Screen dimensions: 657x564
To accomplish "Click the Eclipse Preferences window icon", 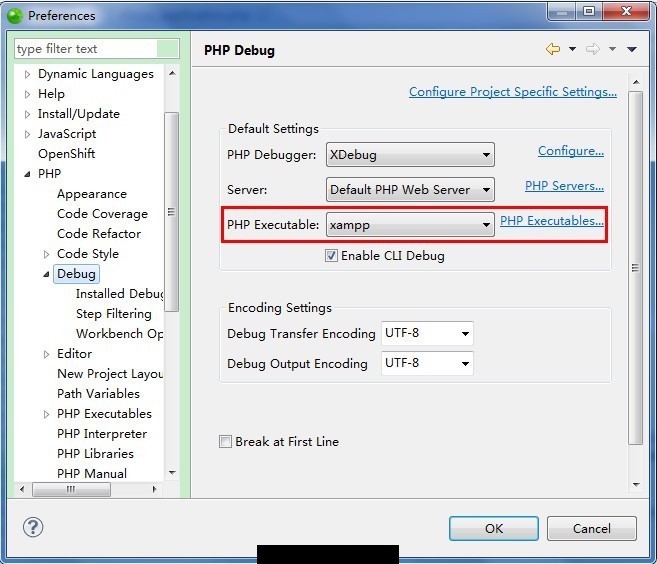I will click(x=15, y=16).
